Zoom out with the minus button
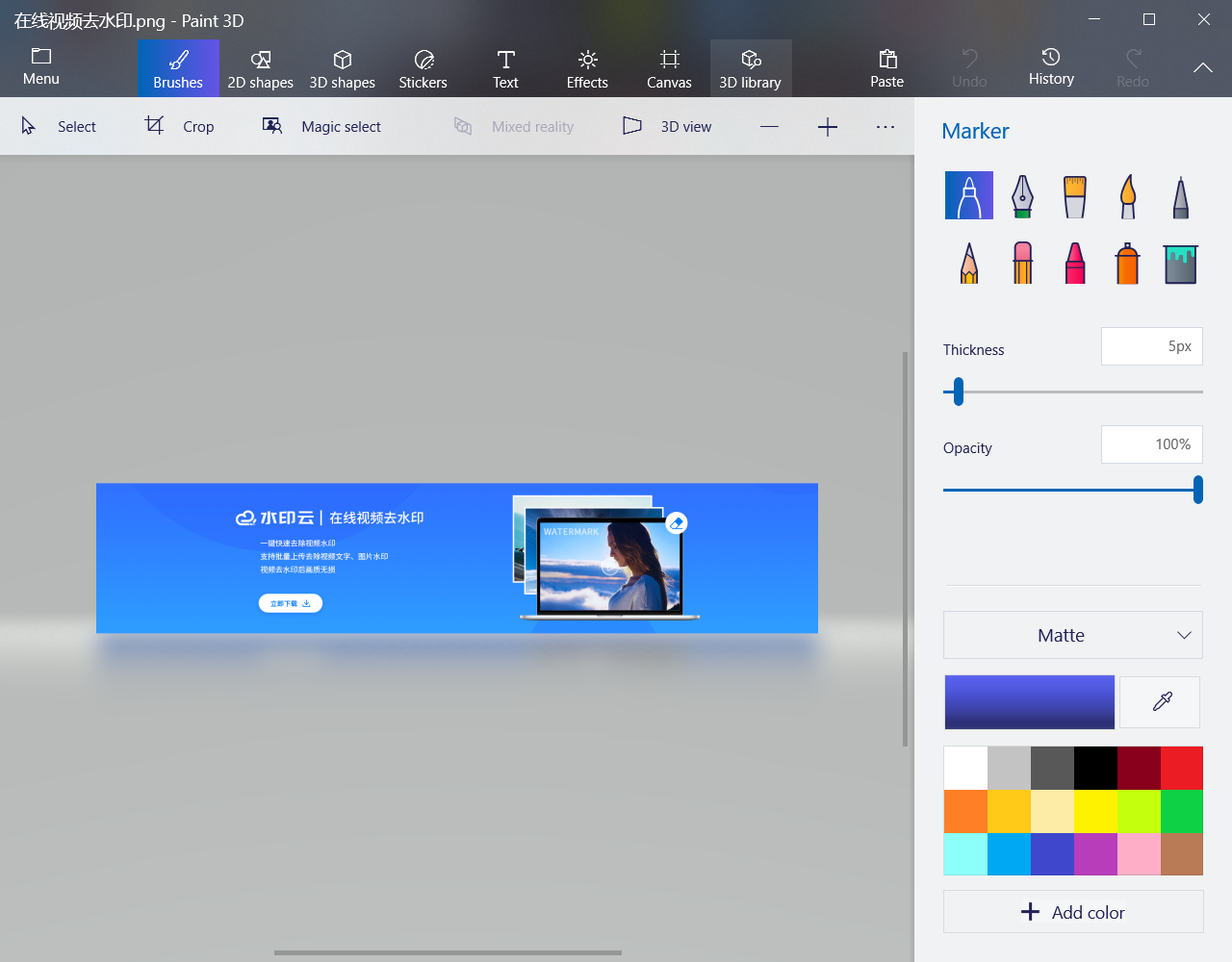 (x=769, y=127)
